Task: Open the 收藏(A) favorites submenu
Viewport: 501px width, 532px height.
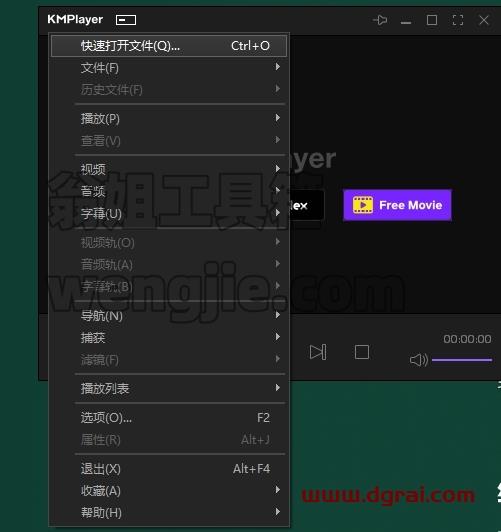Action: coord(169,491)
